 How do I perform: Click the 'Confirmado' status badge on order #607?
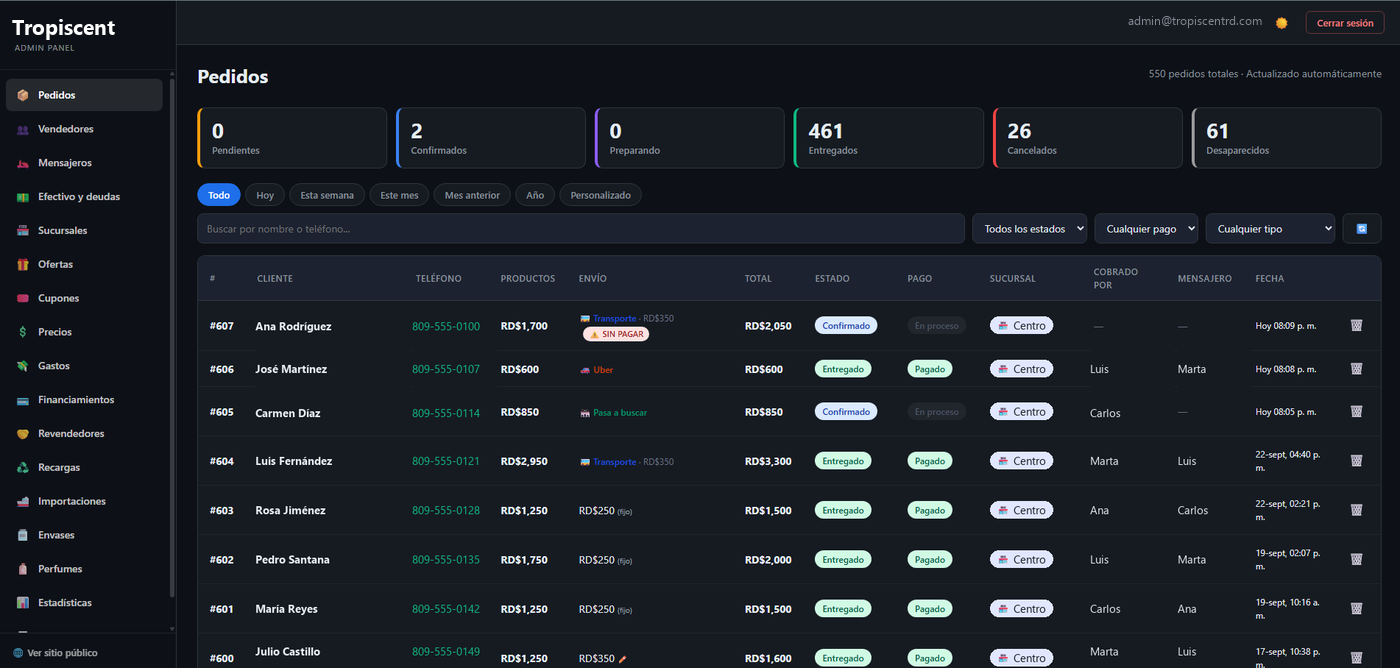[x=846, y=325]
